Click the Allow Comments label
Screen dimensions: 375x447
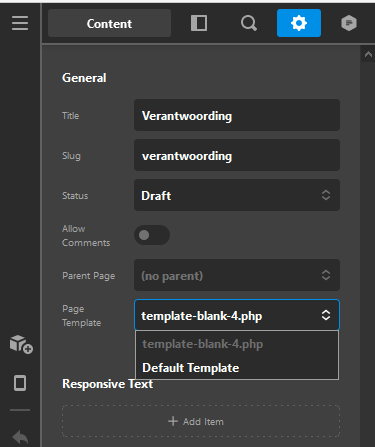[86, 236]
